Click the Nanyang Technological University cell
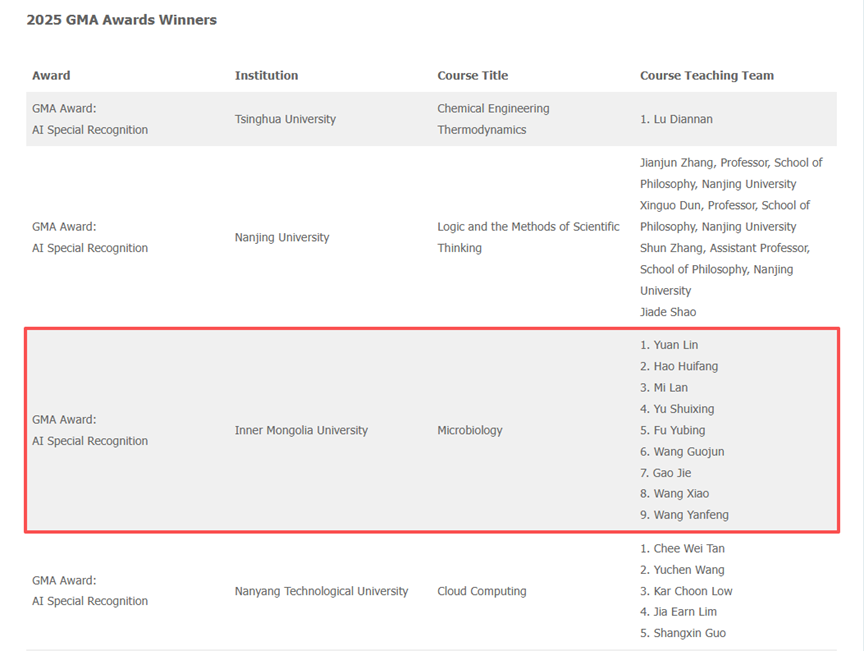Image resolution: width=864 pixels, height=651 pixels. [x=321, y=591]
